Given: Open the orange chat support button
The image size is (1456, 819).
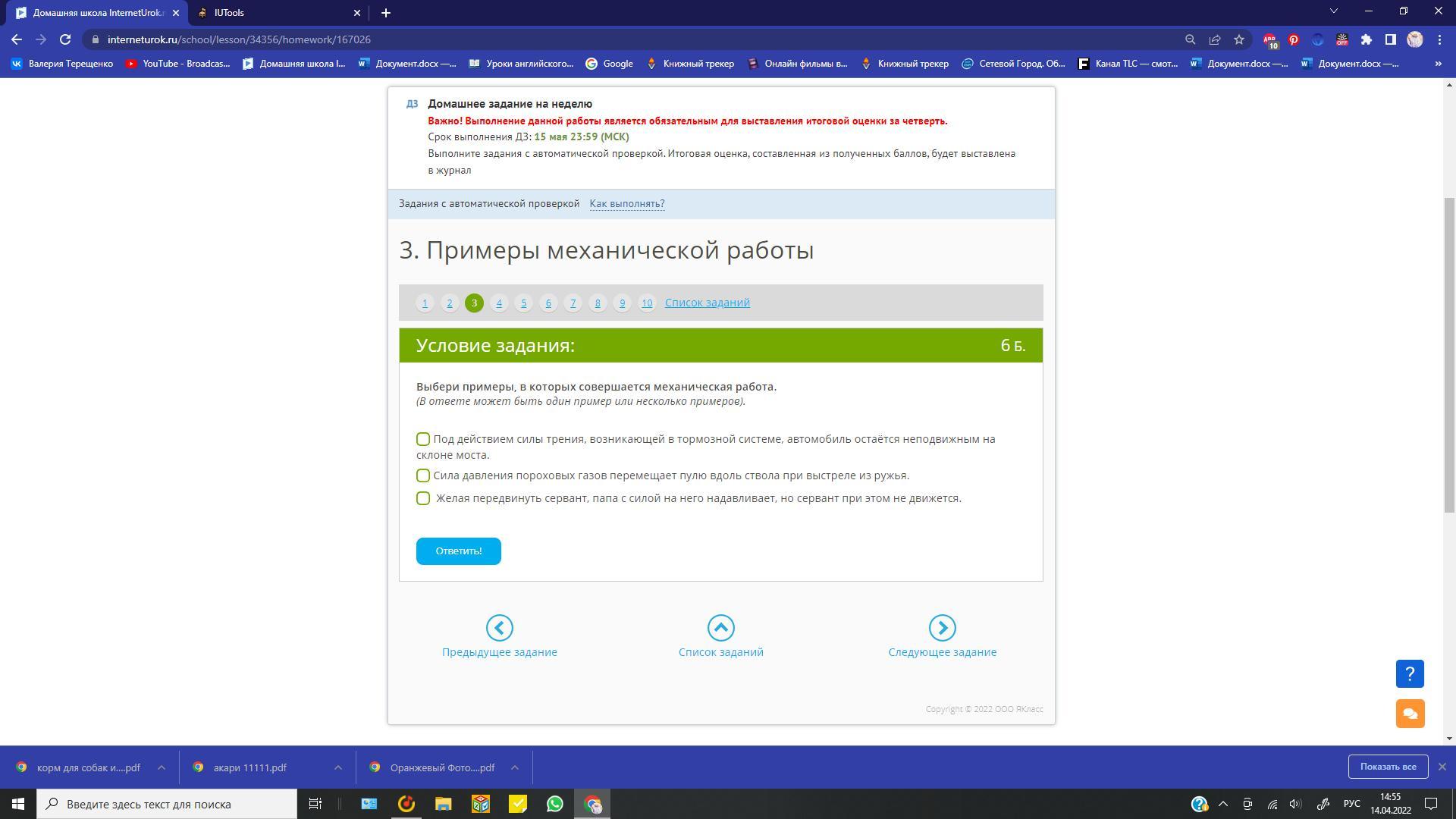Looking at the screenshot, I should click(x=1410, y=714).
